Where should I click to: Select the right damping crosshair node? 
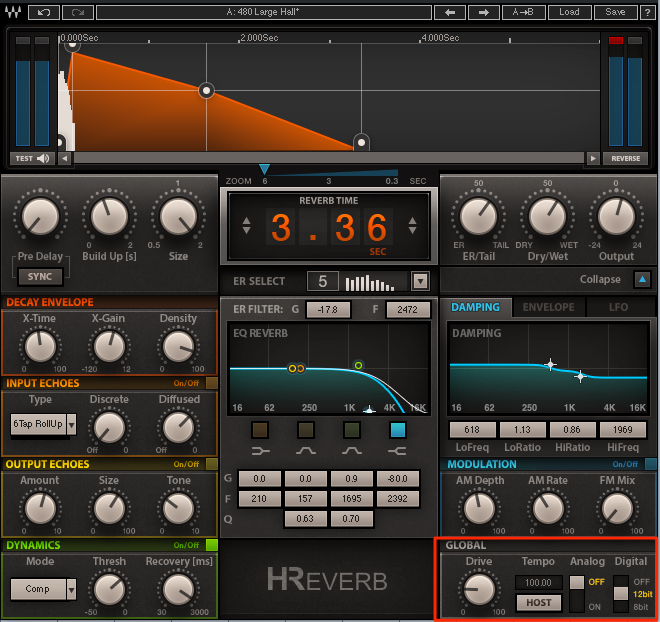click(x=580, y=376)
